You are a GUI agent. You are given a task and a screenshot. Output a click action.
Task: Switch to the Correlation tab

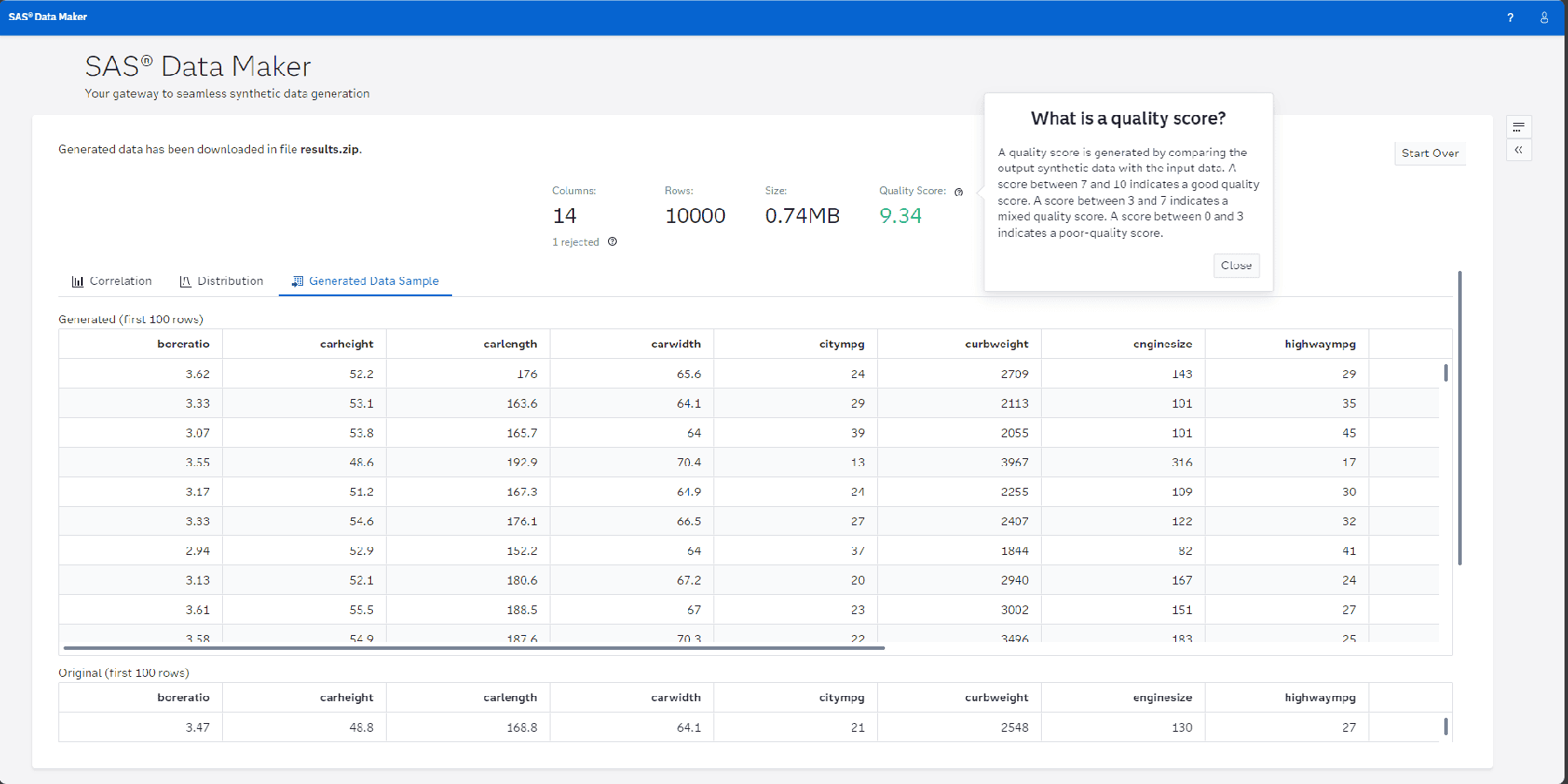(120, 280)
